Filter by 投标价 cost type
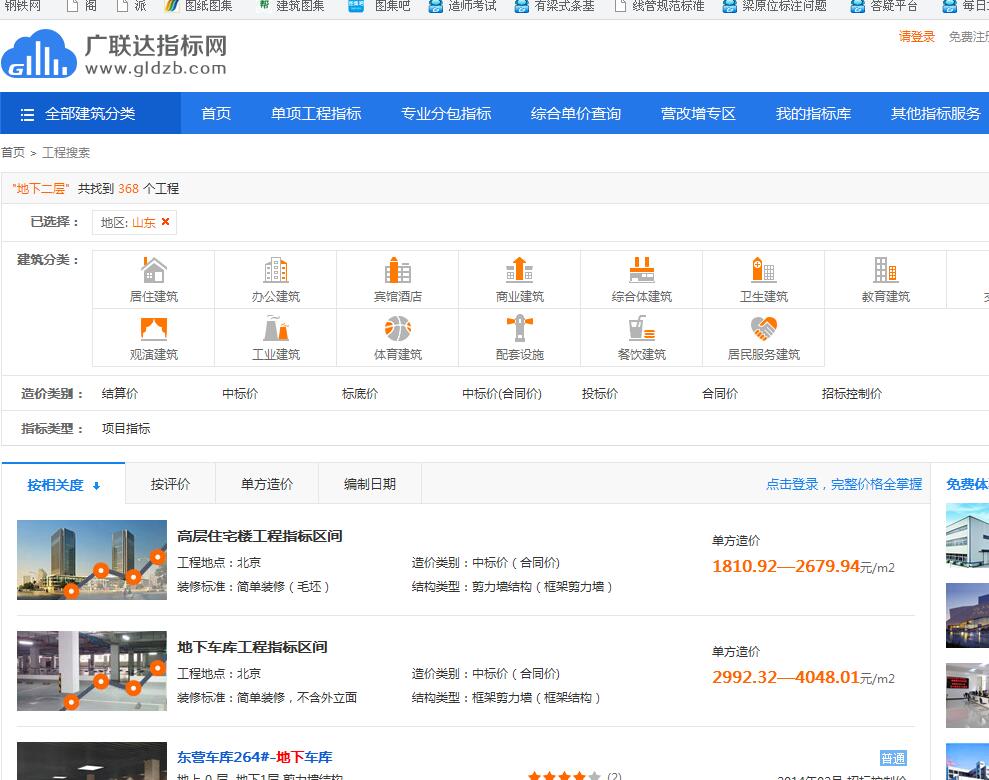 coord(600,393)
